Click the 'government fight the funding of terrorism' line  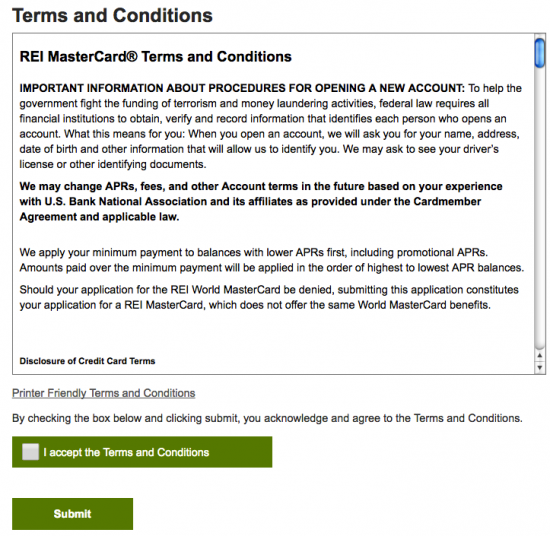tap(254, 103)
